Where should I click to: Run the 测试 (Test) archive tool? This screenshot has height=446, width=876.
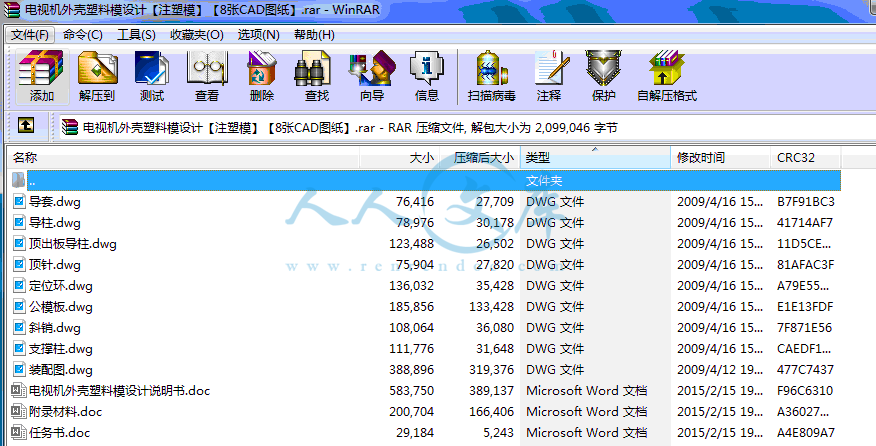coord(151,77)
